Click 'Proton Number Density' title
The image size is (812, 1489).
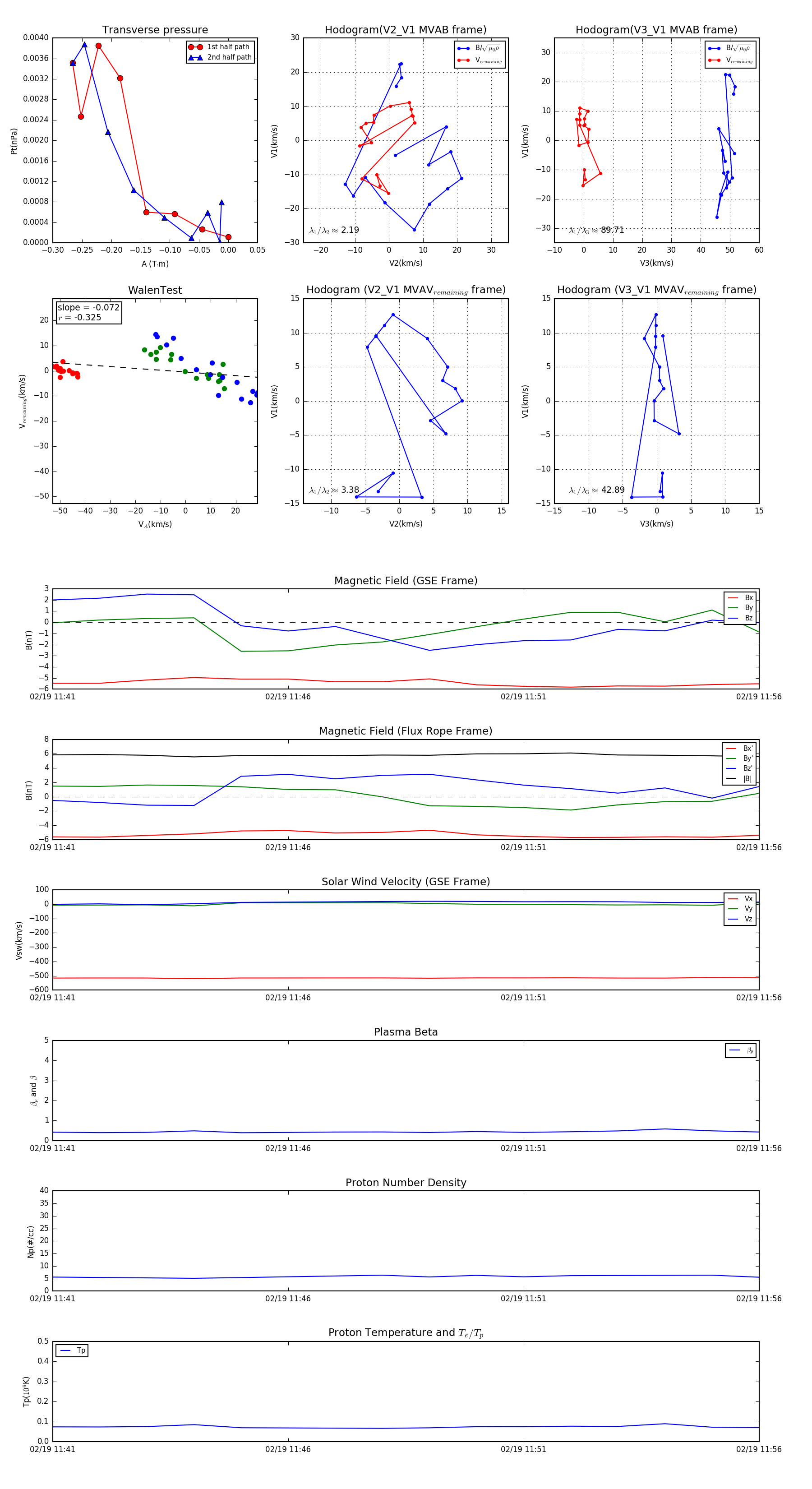click(406, 1183)
